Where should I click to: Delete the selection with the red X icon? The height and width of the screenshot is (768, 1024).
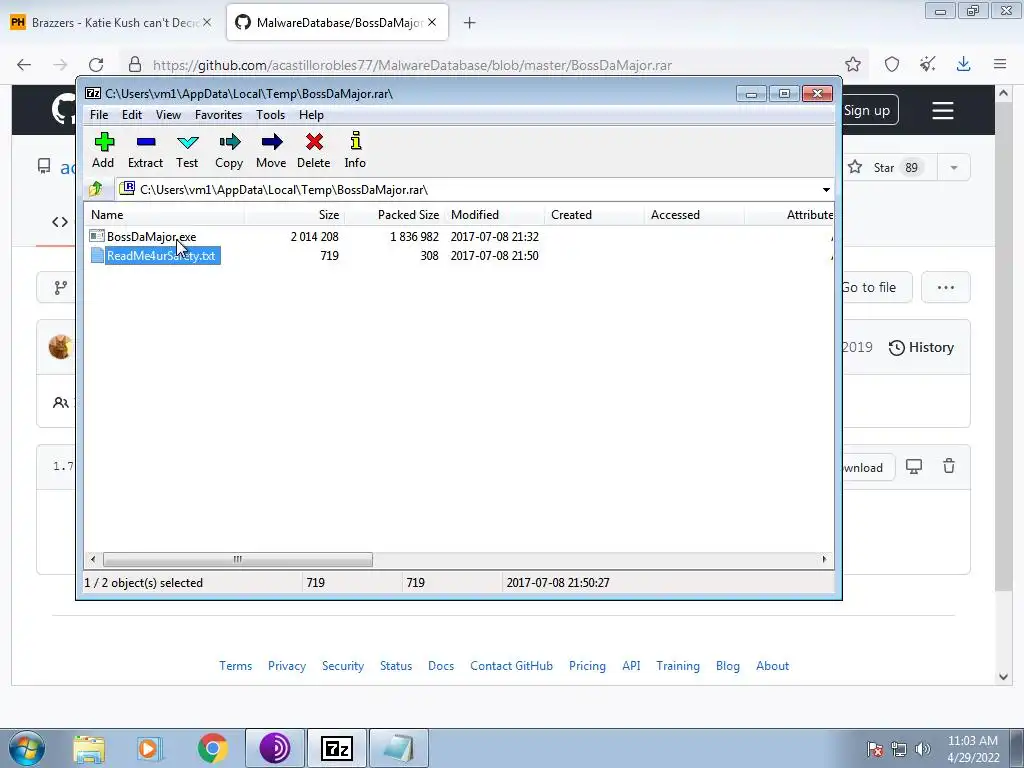pos(314,142)
